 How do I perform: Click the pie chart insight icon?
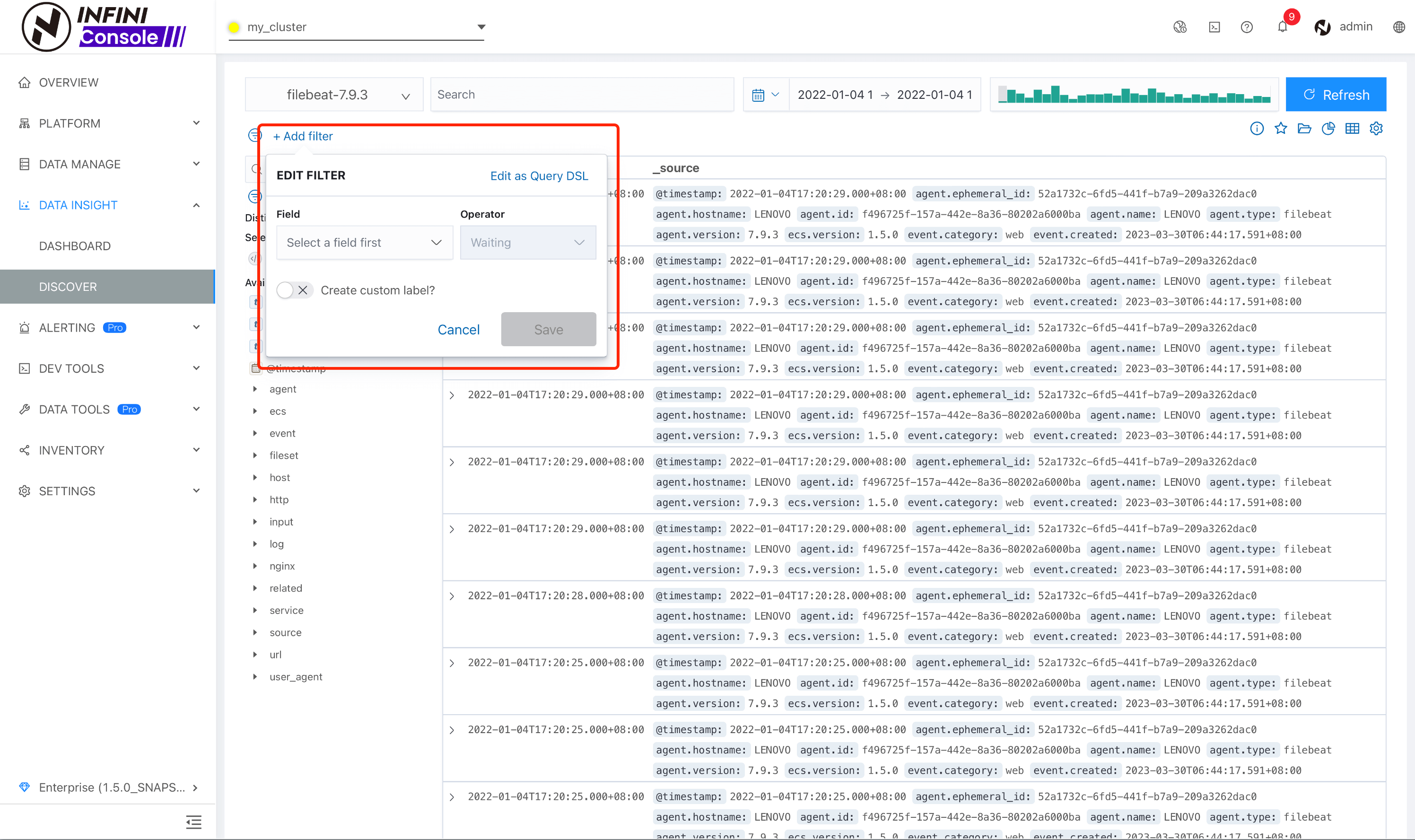pos(1328,129)
